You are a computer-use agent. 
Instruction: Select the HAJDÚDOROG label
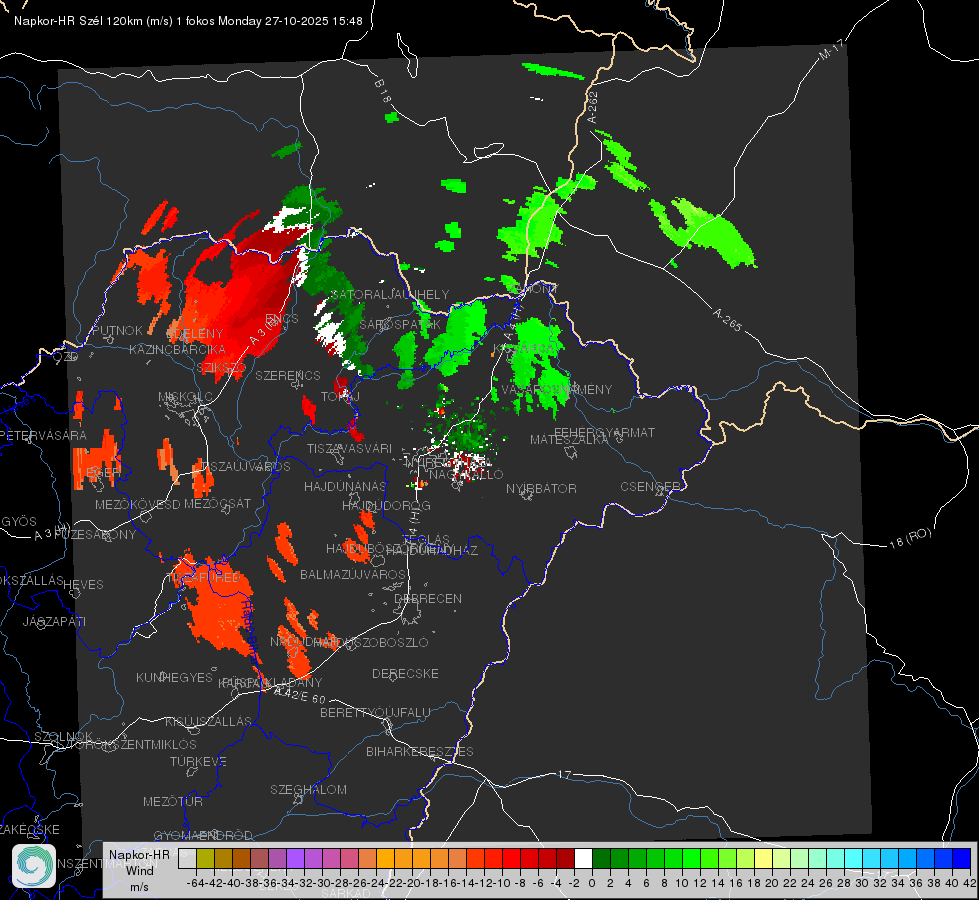386,505
